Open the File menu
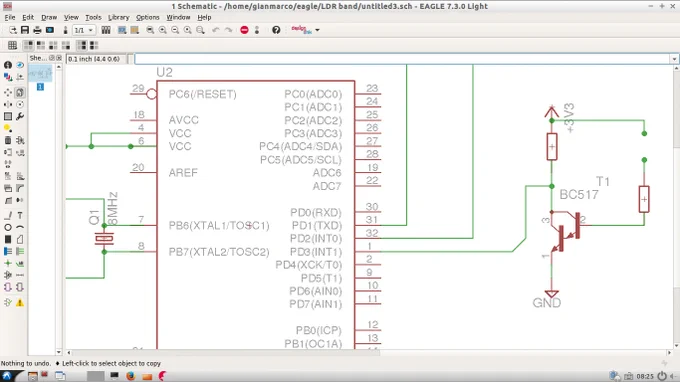This screenshot has width=680, height=382. 10,17
